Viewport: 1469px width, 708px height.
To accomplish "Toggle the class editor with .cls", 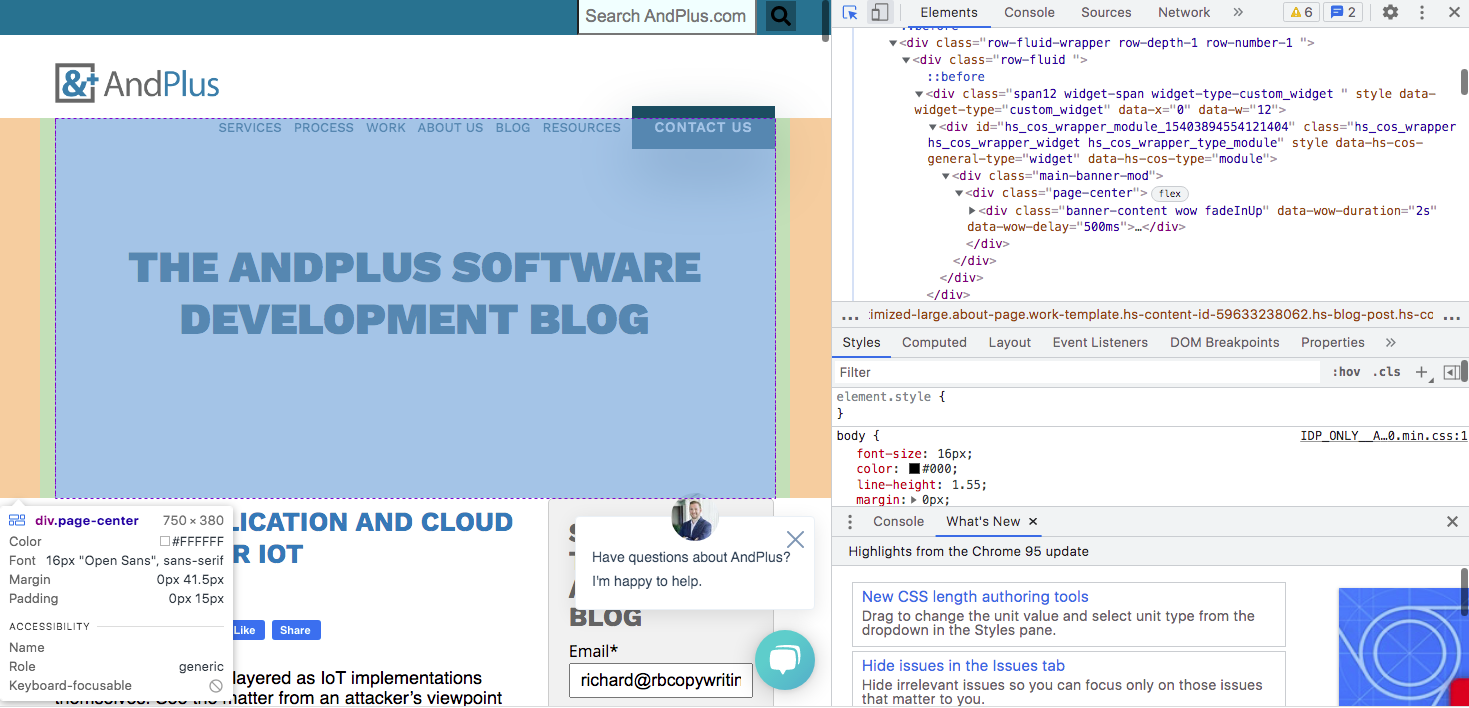I will tap(1386, 371).
